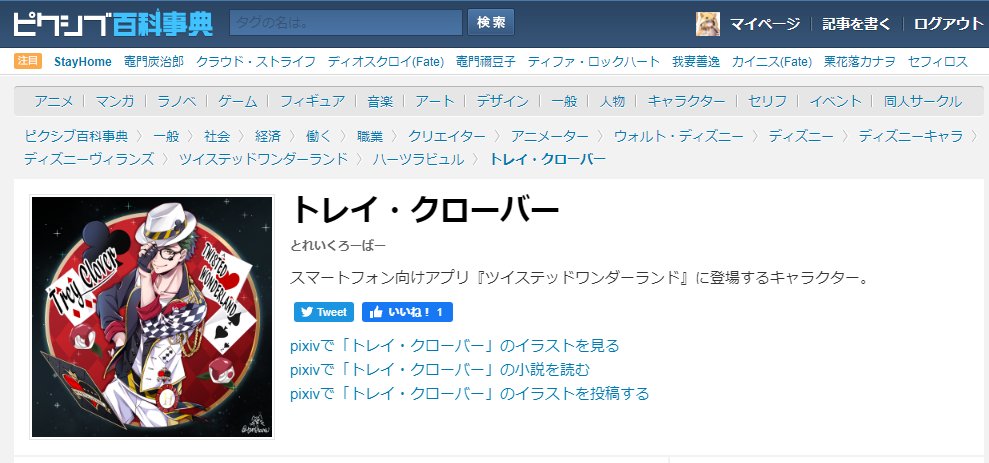Click the 注目 badge icon
This screenshot has width=989, height=463.
[x=28, y=61]
